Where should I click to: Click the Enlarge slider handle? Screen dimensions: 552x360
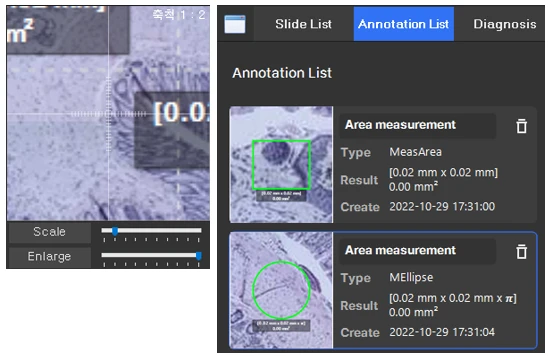pos(199,255)
